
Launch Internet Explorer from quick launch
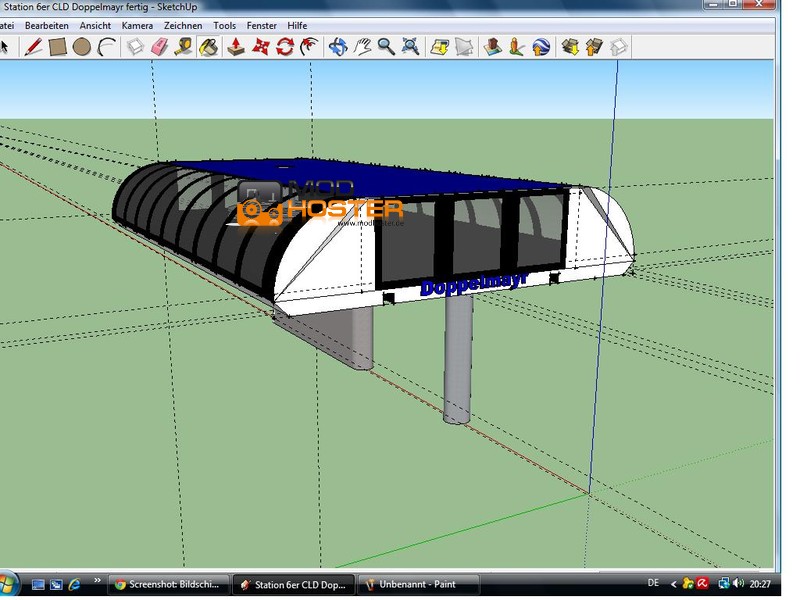pyautogui.click(x=74, y=584)
